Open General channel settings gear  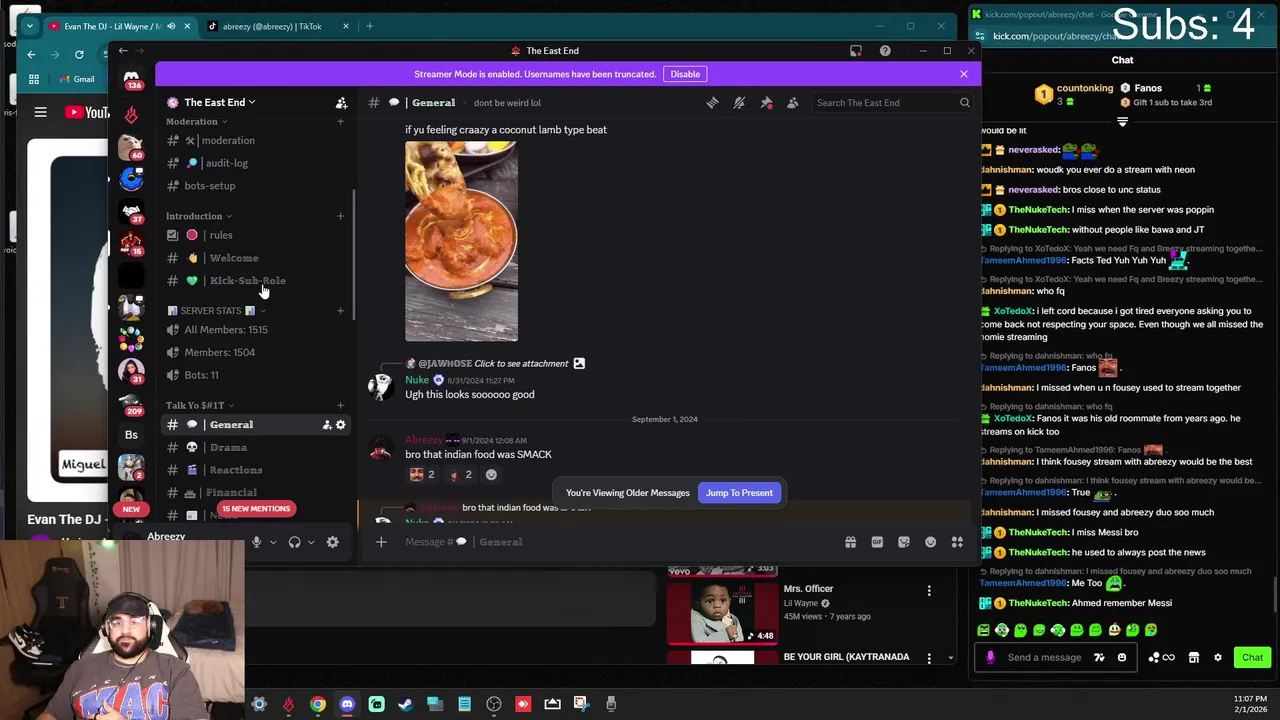pos(340,425)
